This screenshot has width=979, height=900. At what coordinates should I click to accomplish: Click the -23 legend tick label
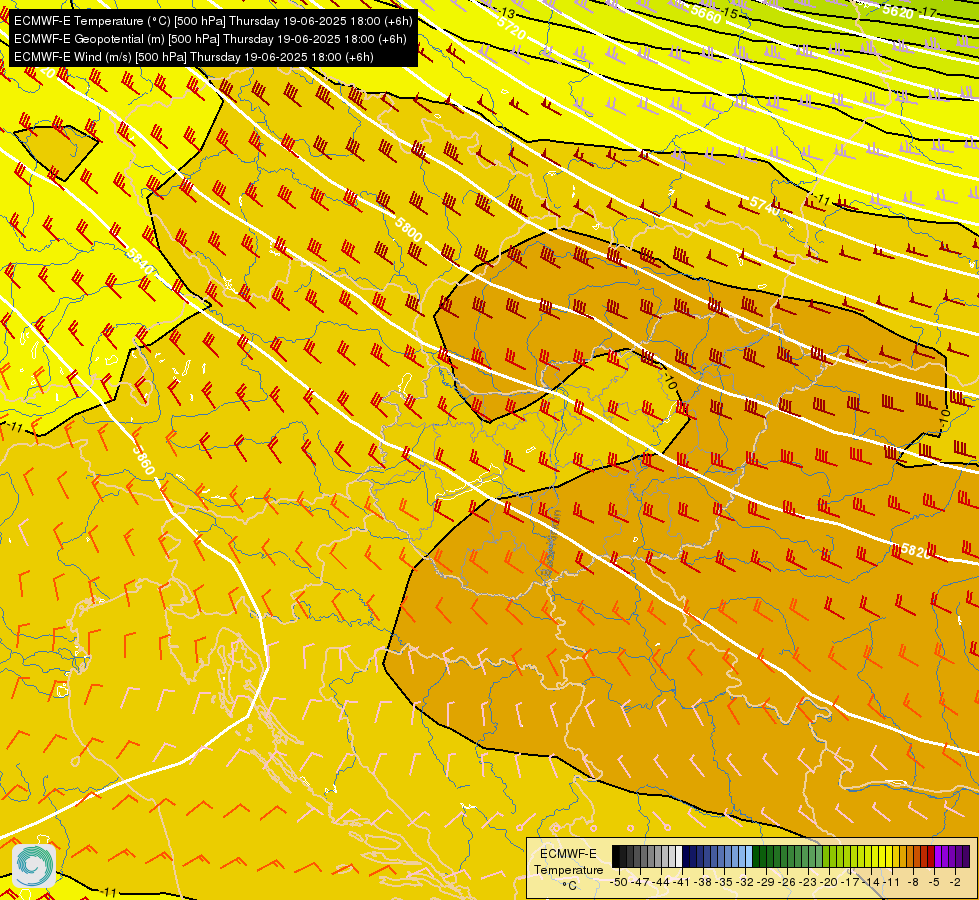[808, 882]
